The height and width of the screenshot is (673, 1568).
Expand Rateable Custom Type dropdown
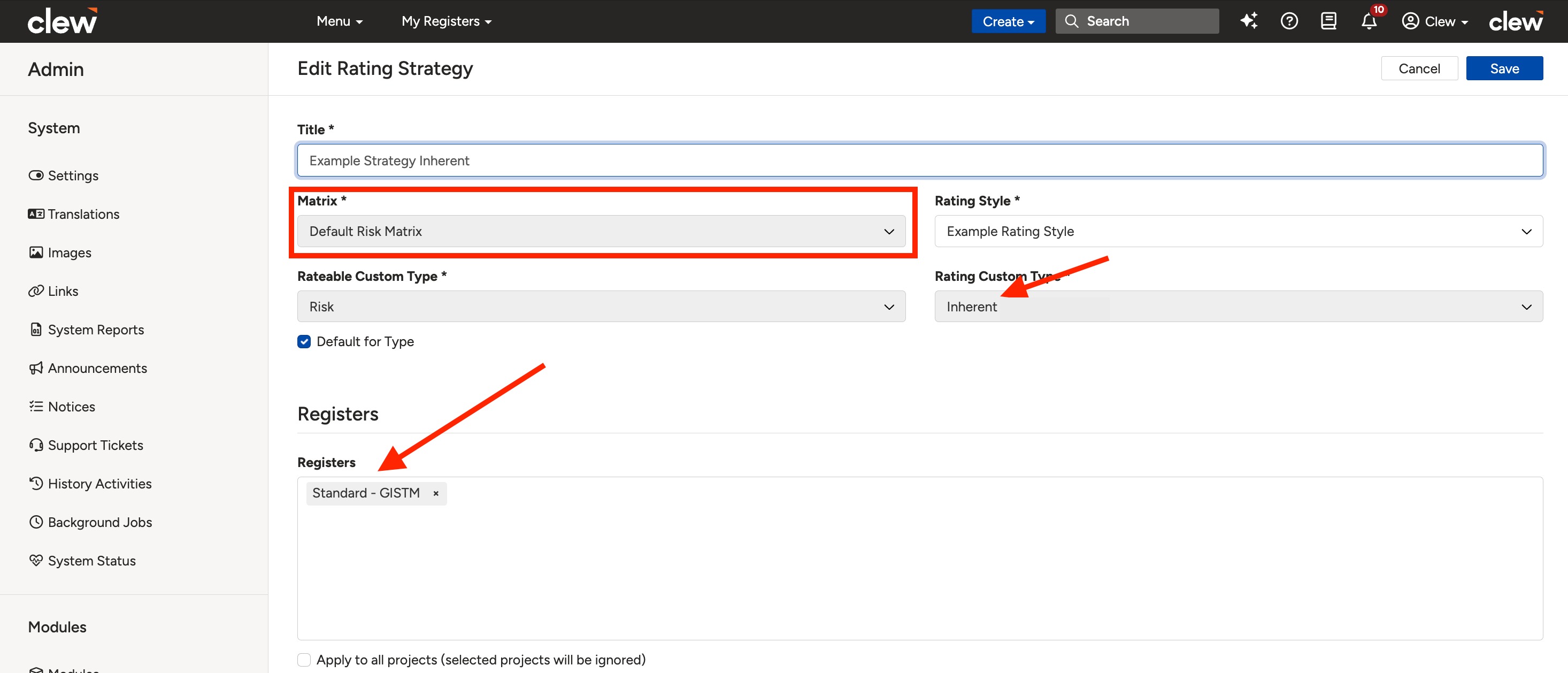pos(601,307)
